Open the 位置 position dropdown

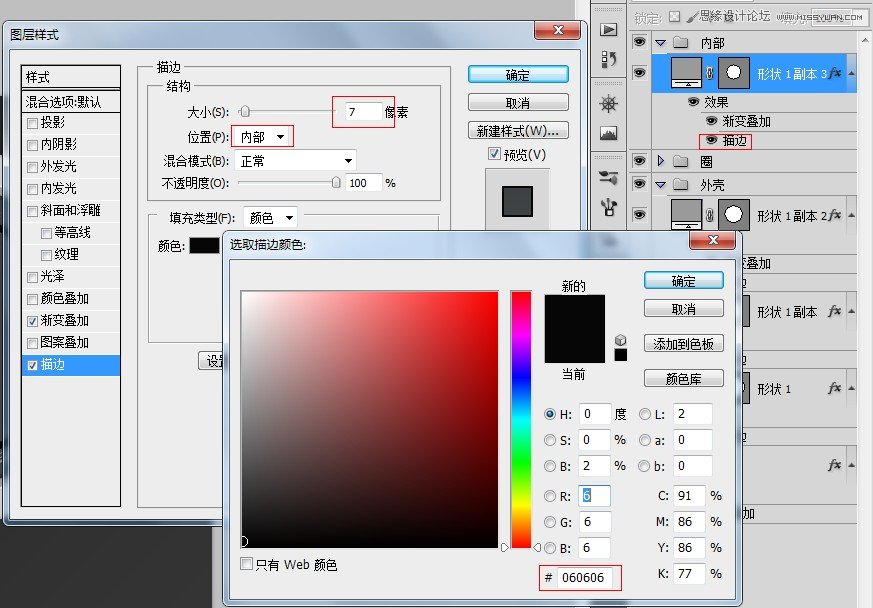[262, 137]
